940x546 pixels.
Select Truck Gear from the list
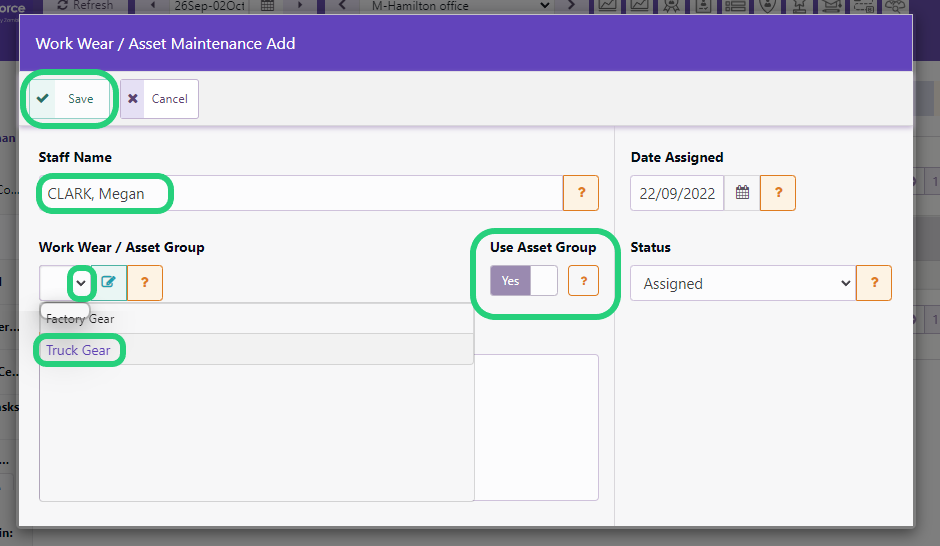pyautogui.click(x=257, y=350)
